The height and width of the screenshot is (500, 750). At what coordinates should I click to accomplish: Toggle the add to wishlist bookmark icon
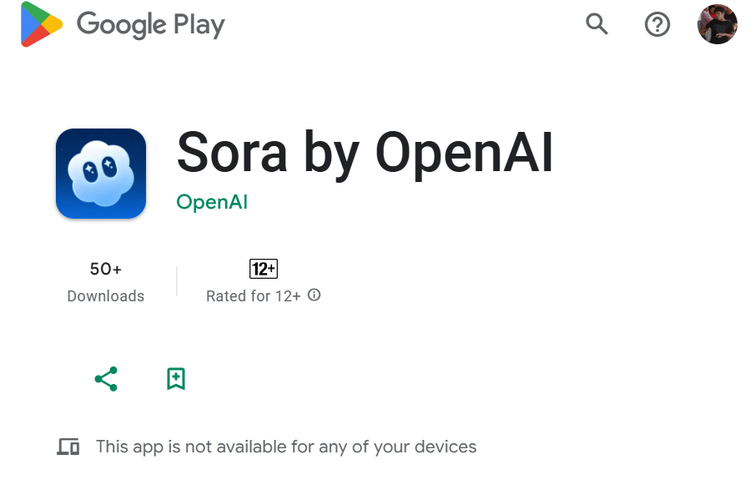(x=176, y=379)
